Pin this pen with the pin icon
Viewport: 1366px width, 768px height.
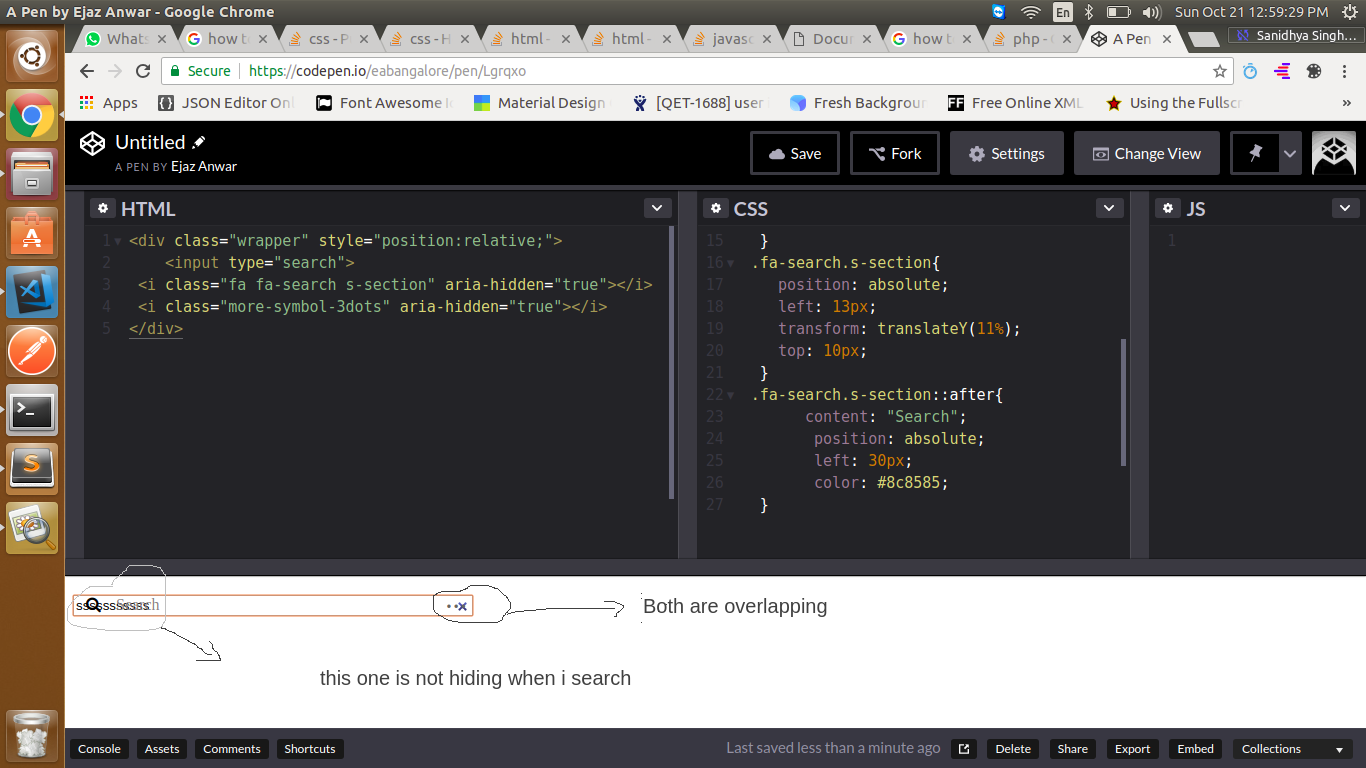1256,153
